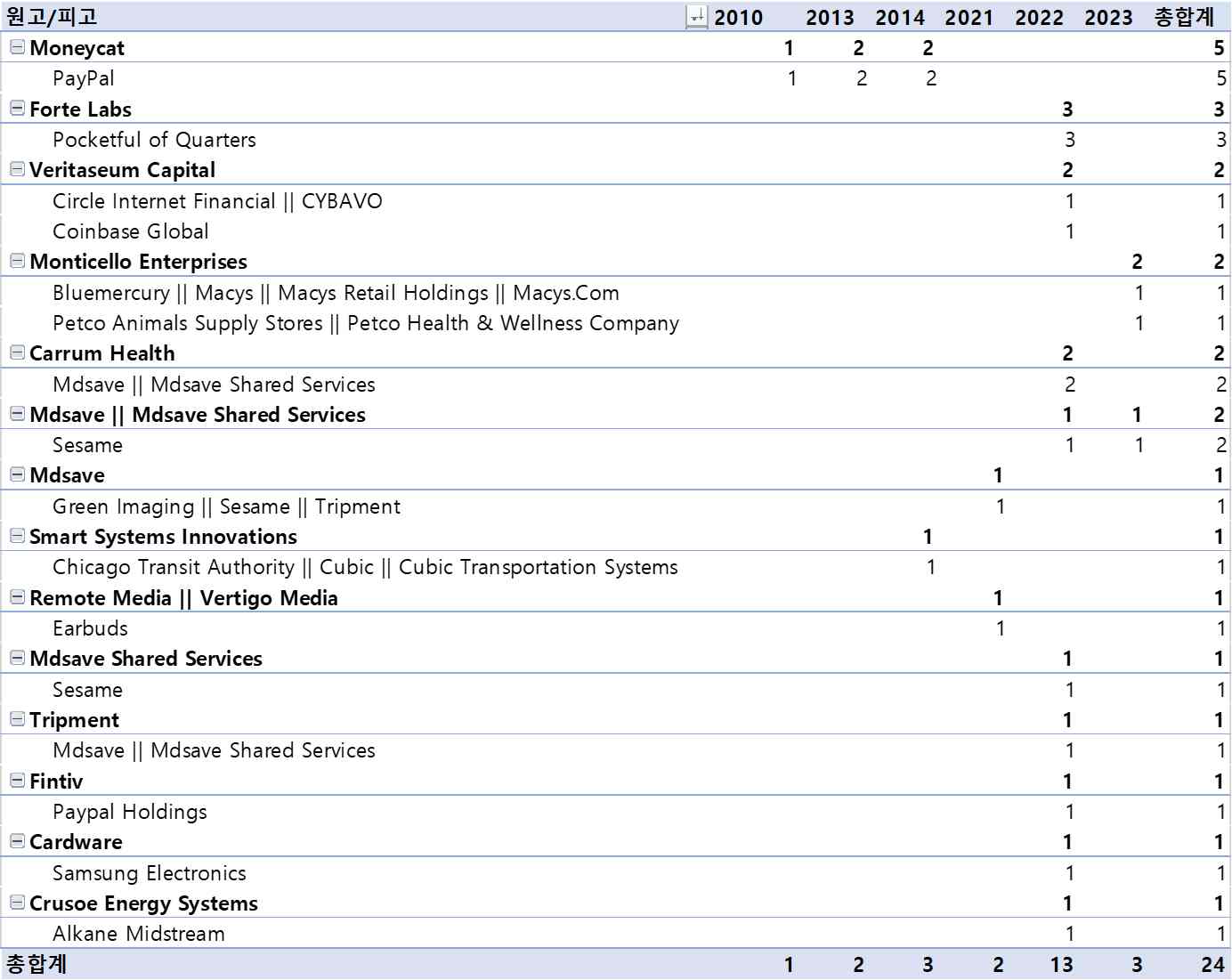Select the 2023 column header
The image size is (1232, 980).
coord(1108,17)
